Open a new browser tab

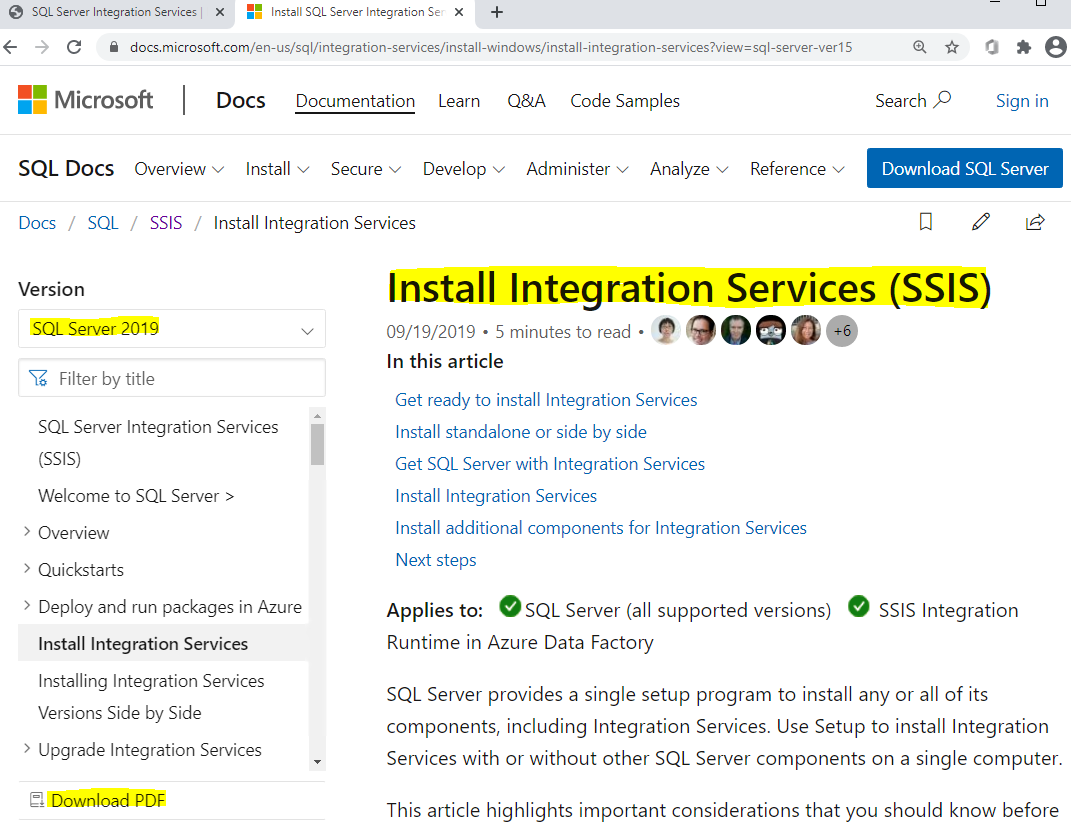[497, 12]
